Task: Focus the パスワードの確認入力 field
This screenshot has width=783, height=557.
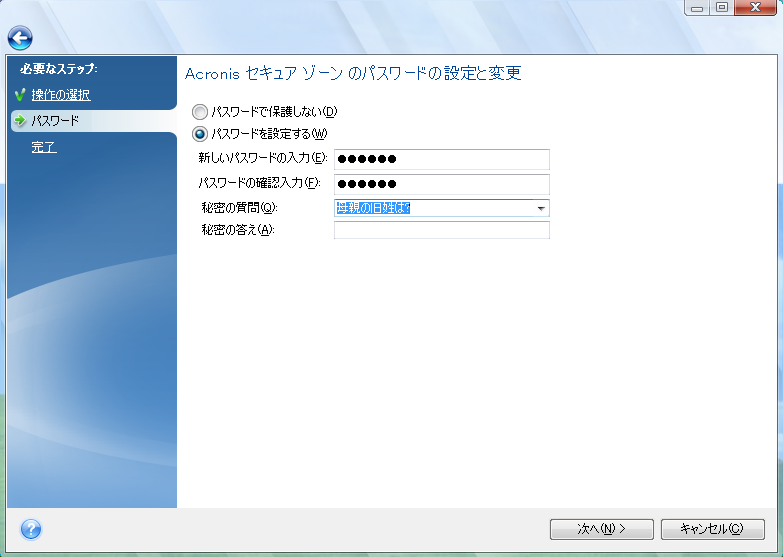Action: point(441,184)
